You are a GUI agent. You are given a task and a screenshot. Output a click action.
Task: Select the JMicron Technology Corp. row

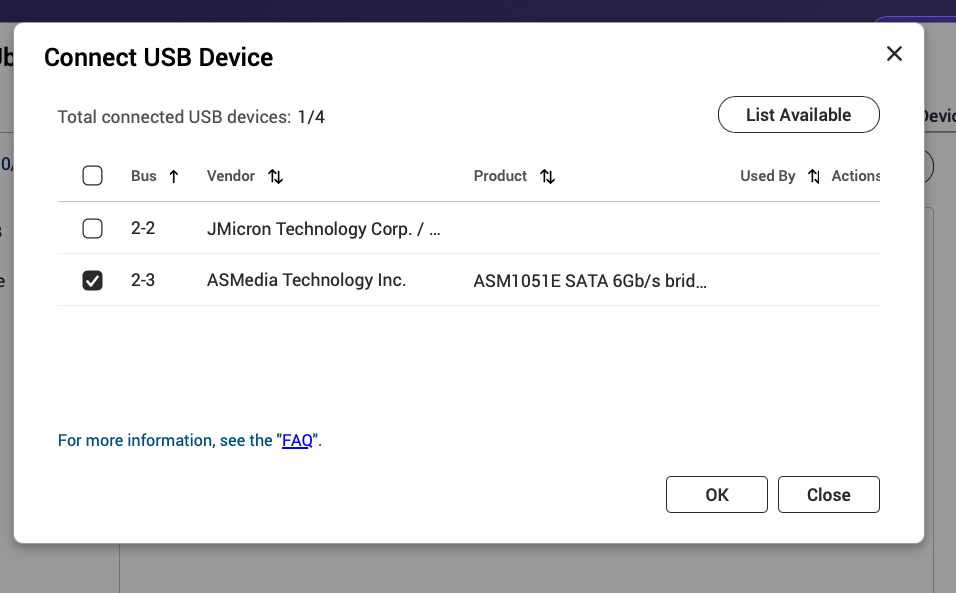pos(323,229)
